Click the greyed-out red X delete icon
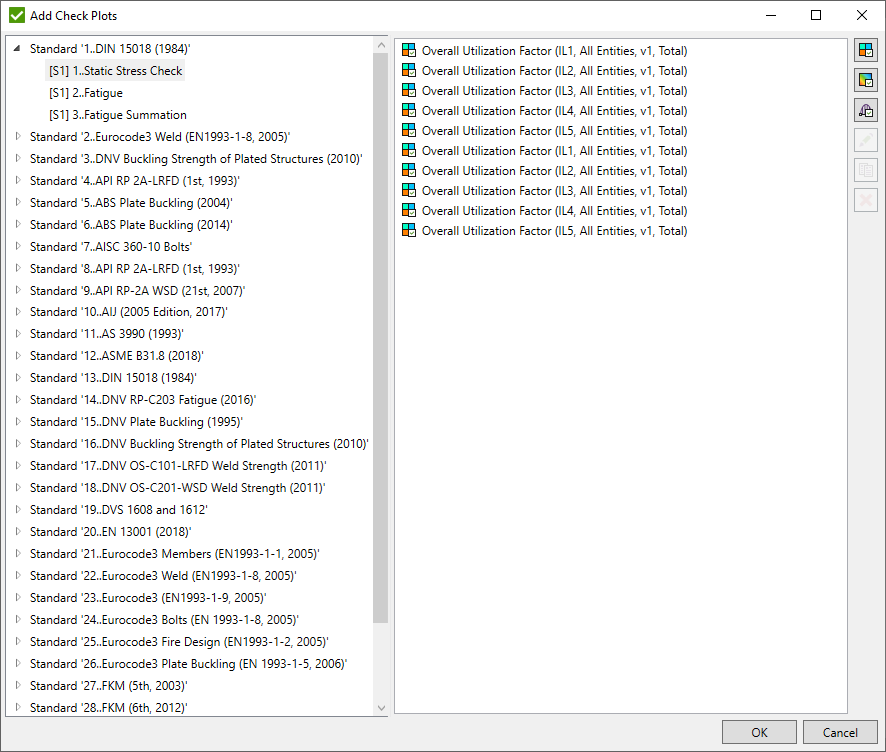Image resolution: width=886 pixels, height=752 pixels. [865, 200]
